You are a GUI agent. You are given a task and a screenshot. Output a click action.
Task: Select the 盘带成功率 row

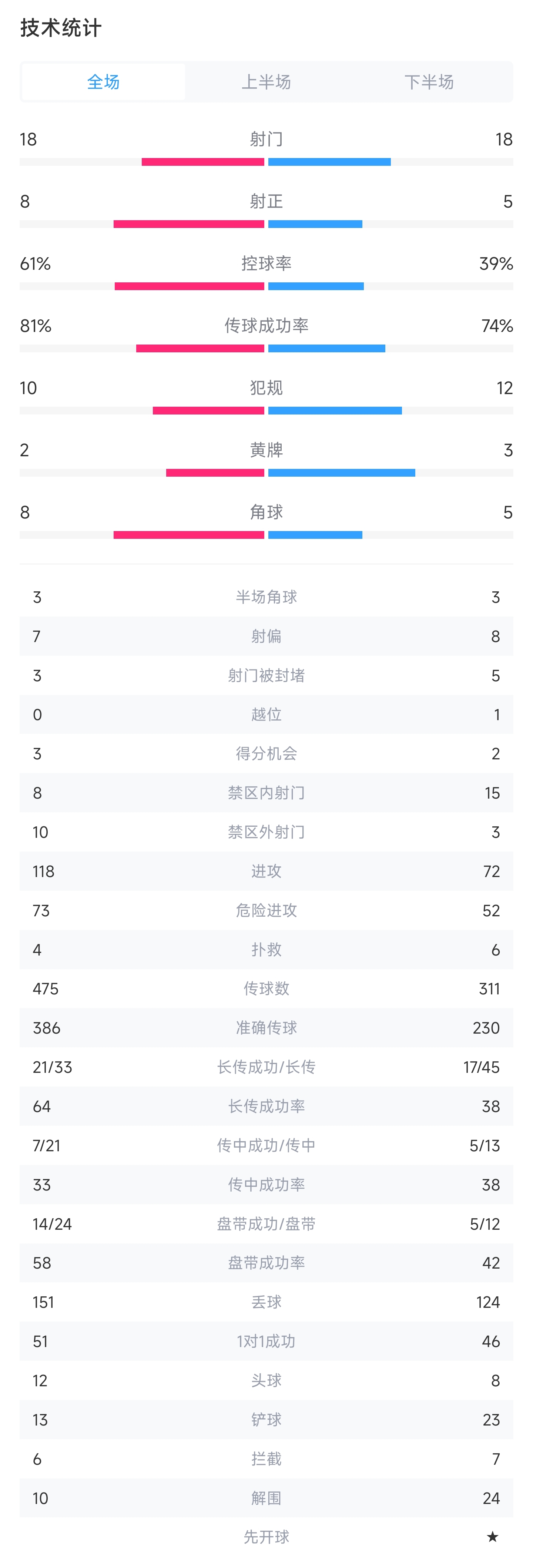[266, 1263]
